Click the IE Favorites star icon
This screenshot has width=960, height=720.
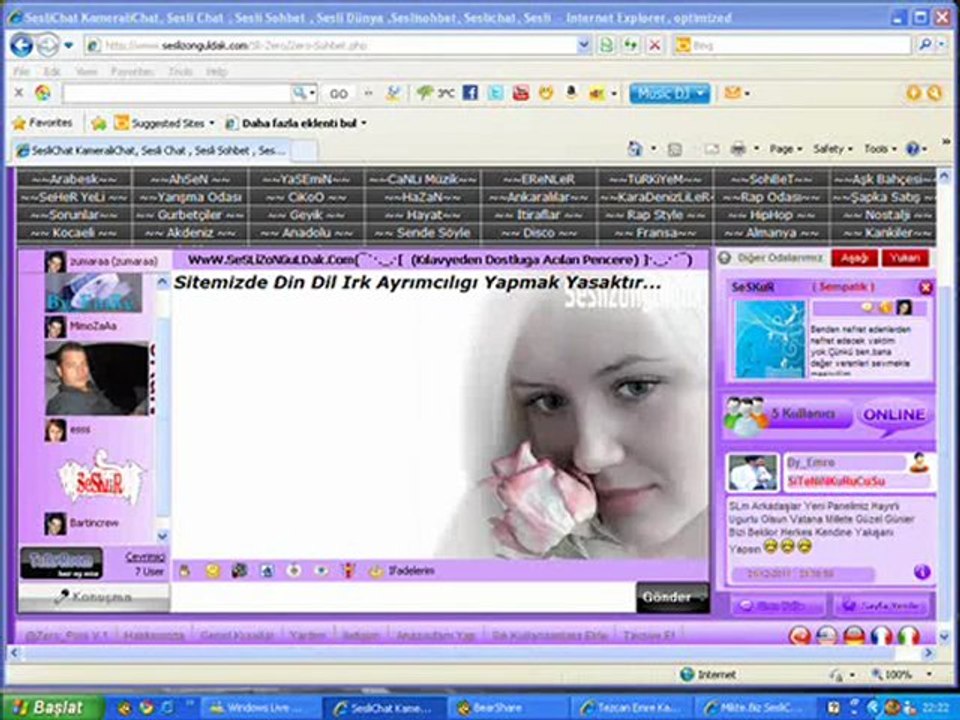(x=19, y=123)
